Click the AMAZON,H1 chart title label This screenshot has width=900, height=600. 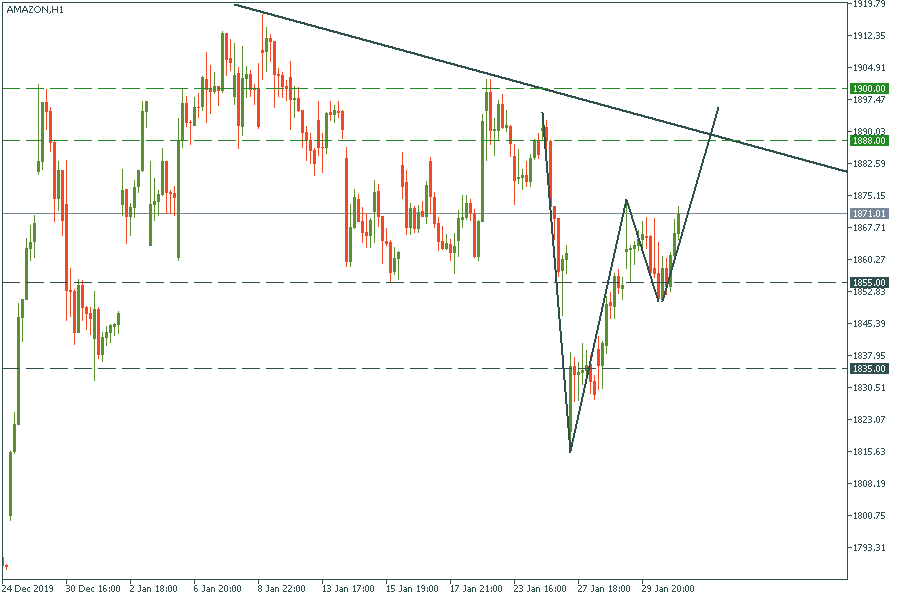[x=35, y=9]
